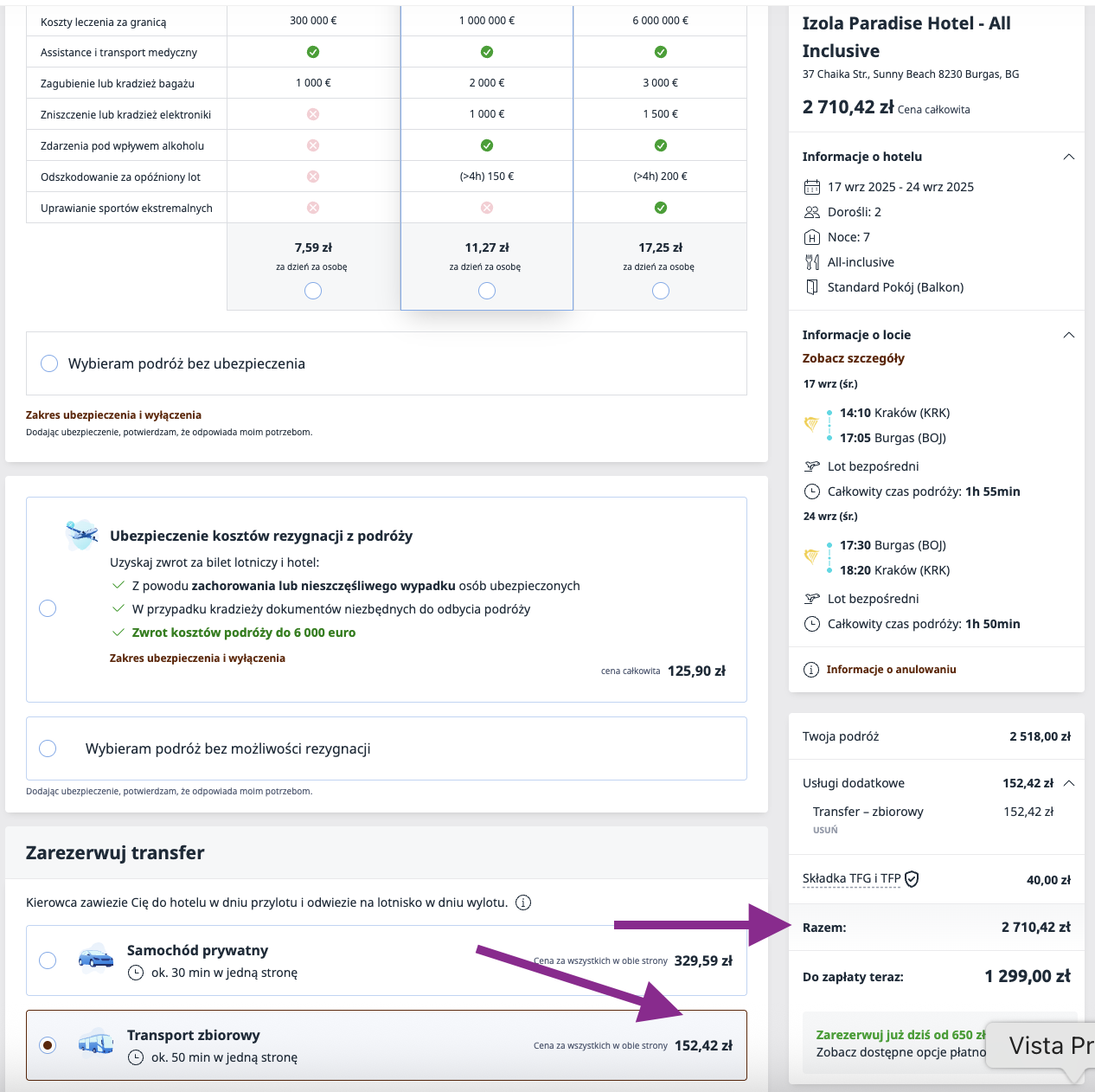
Task: Click clock icon by 1h 55min travel time
Action: [812, 491]
